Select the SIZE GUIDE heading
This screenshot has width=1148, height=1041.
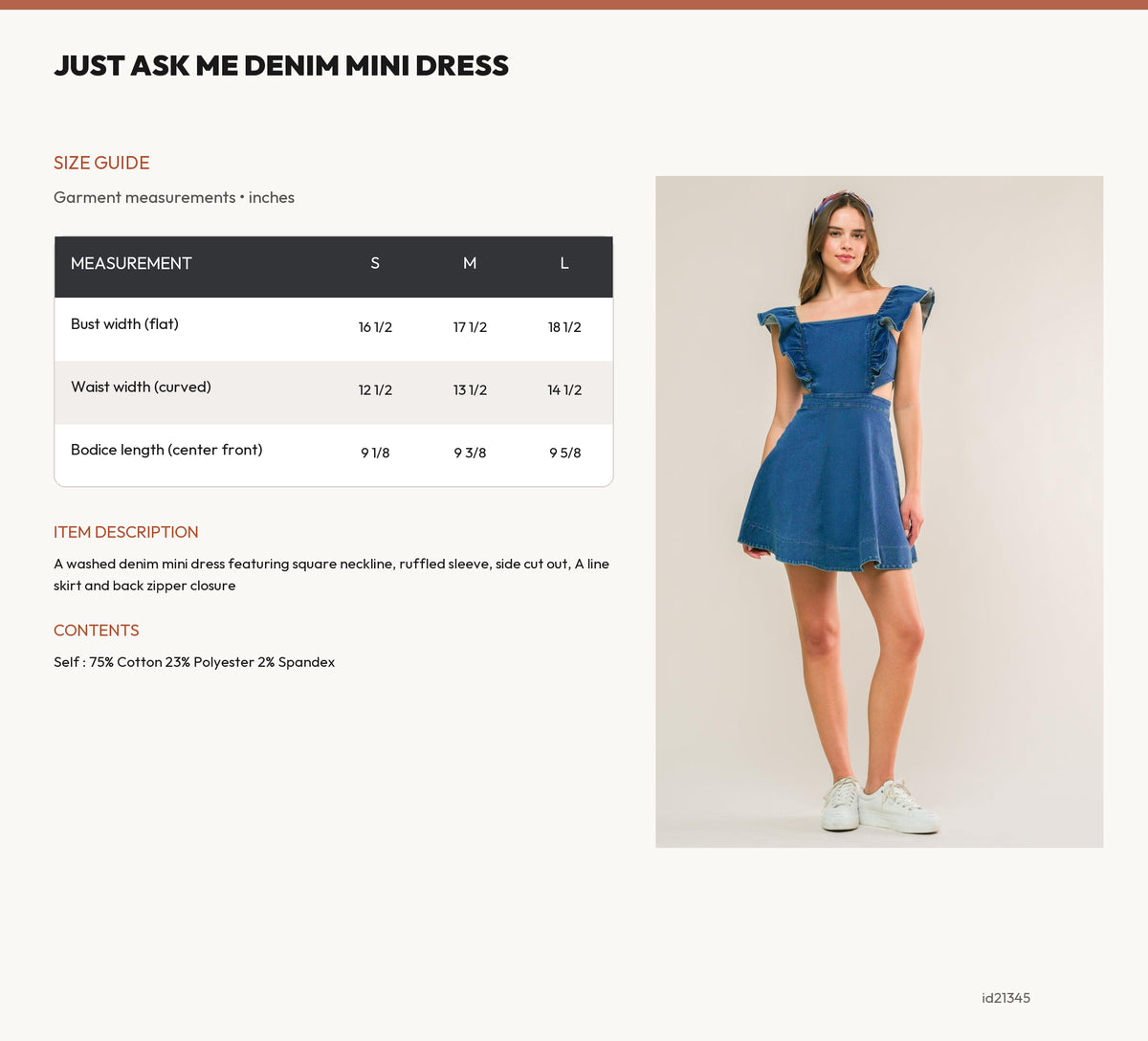[101, 163]
